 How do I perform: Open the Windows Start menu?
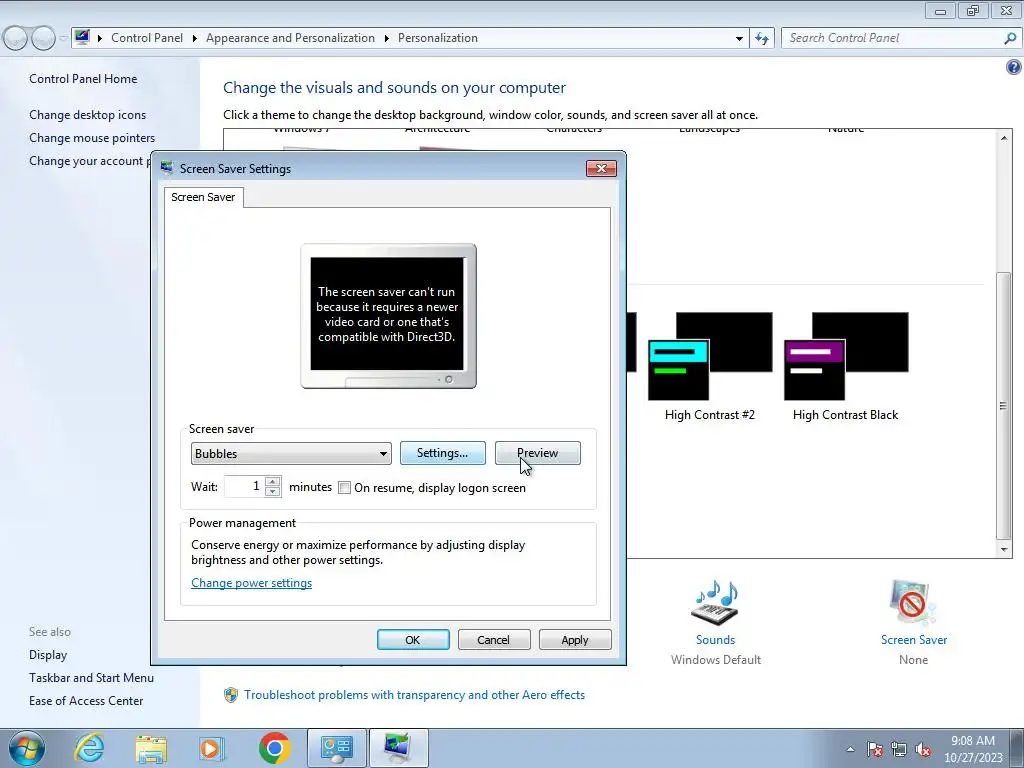click(27, 748)
